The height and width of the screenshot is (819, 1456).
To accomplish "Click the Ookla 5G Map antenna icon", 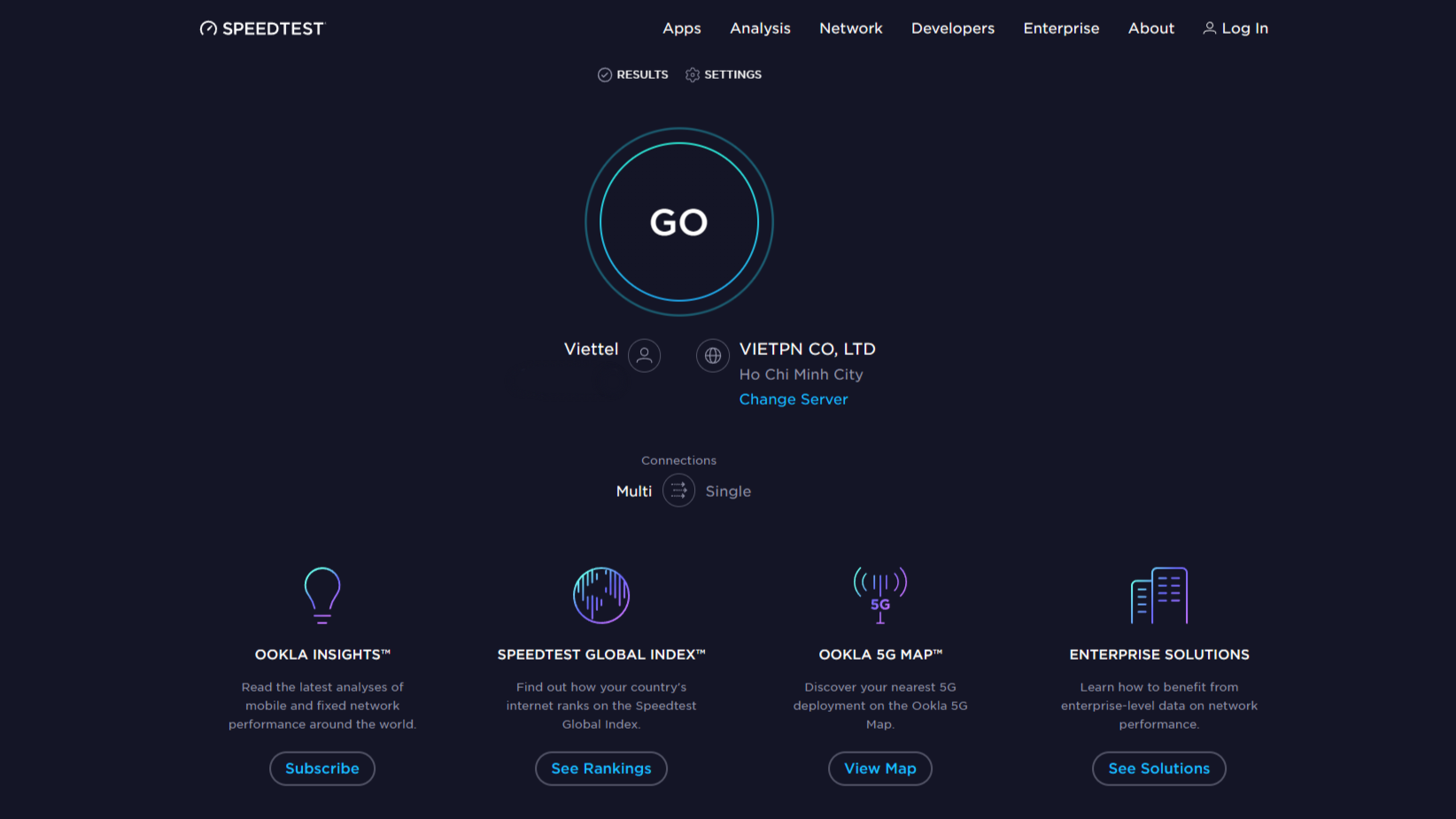I will (879, 596).
